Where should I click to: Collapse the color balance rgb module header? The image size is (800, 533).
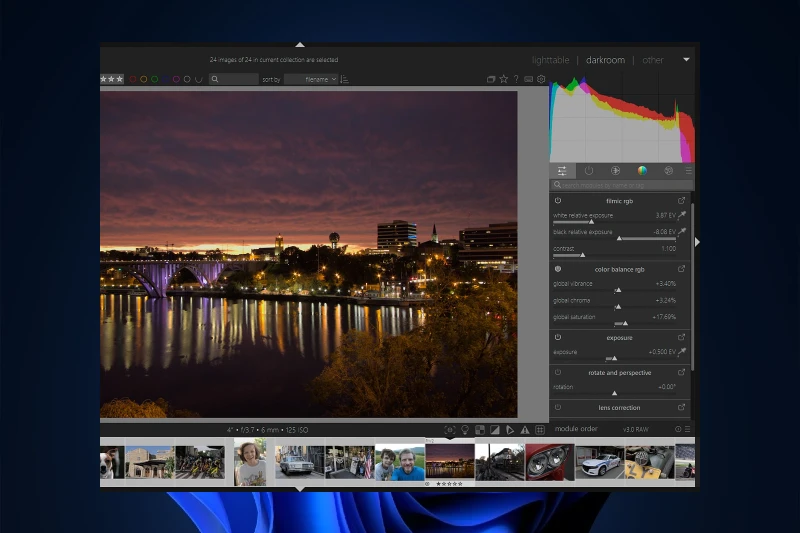click(619, 269)
